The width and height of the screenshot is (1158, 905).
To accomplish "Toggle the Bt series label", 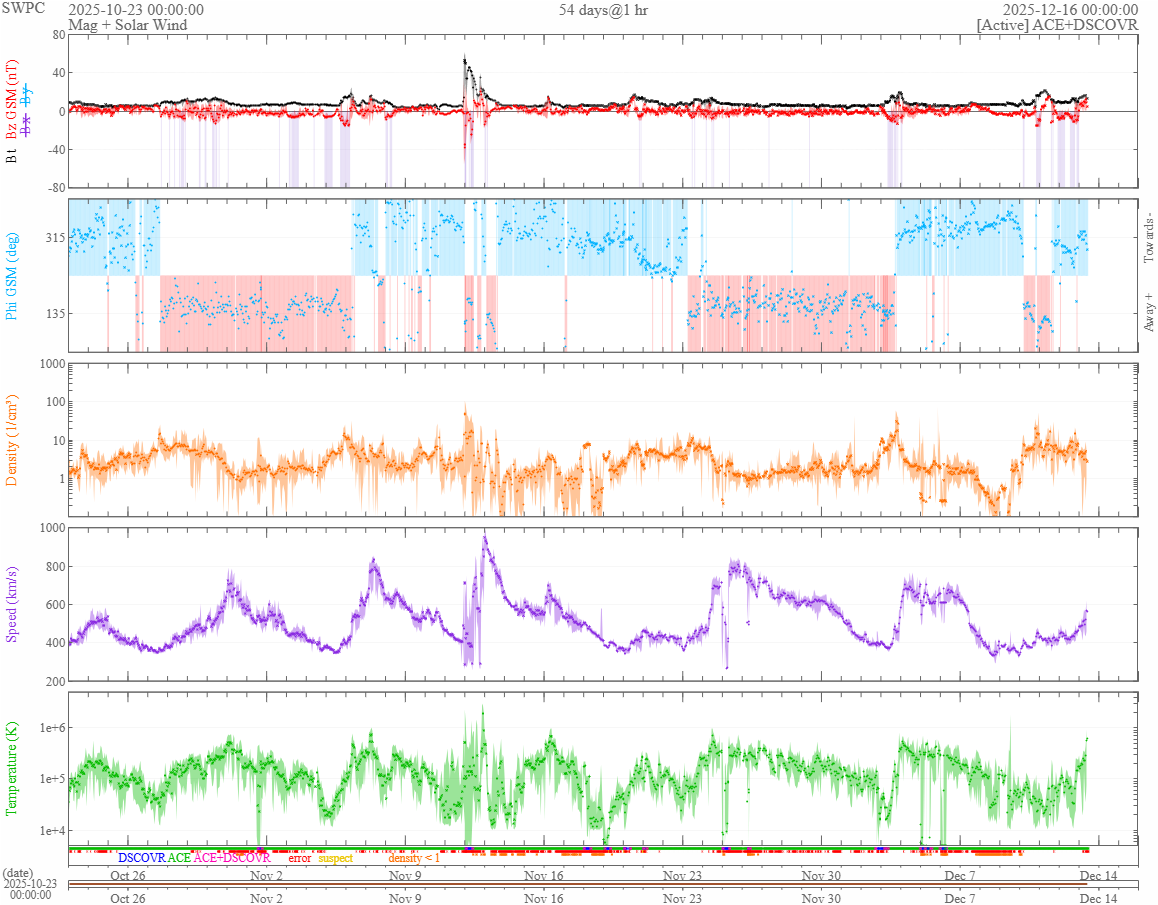I will point(11,157).
